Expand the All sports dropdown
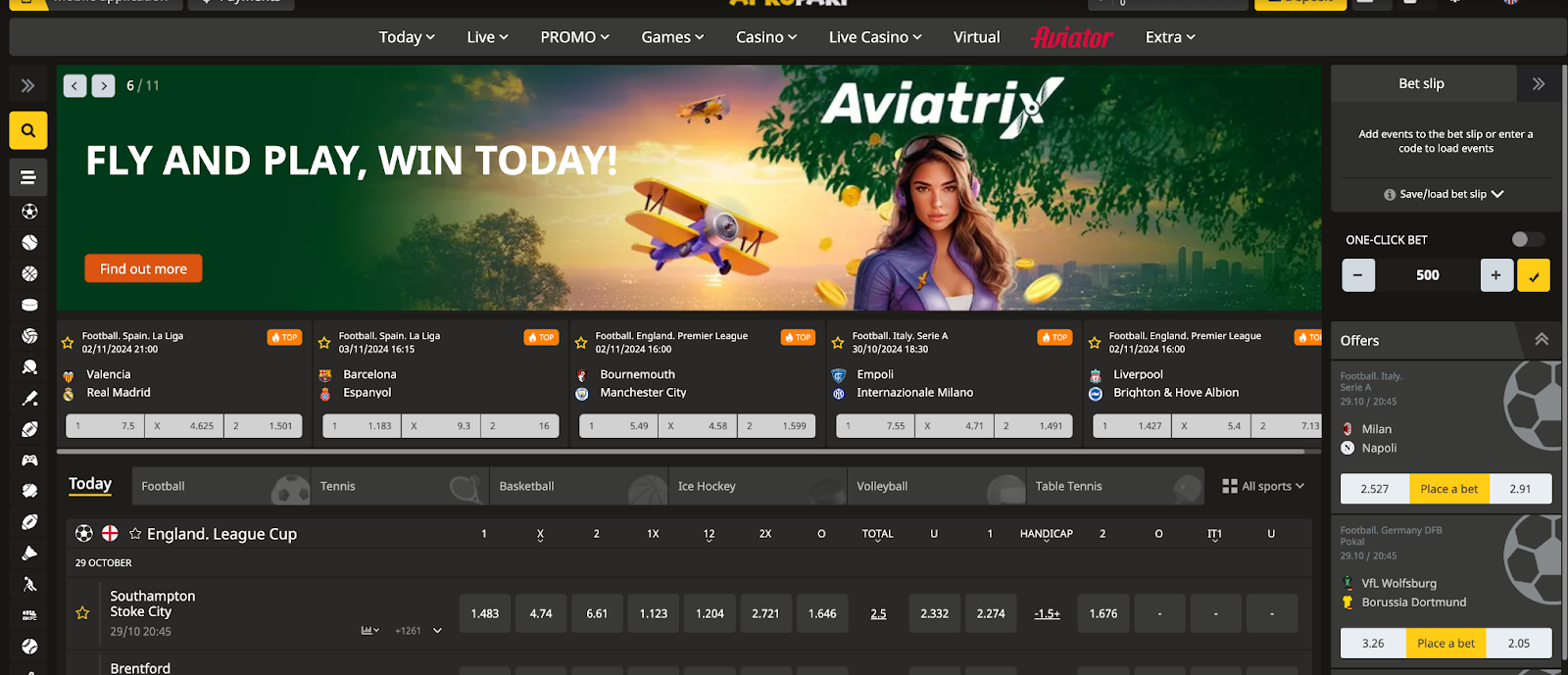The height and width of the screenshot is (675, 1568). pyautogui.click(x=1263, y=486)
